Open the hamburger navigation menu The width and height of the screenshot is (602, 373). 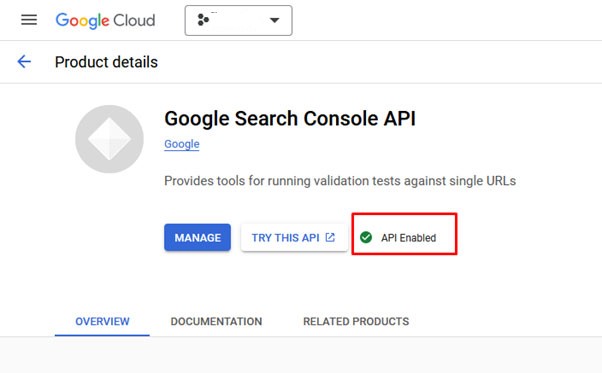(29, 20)
